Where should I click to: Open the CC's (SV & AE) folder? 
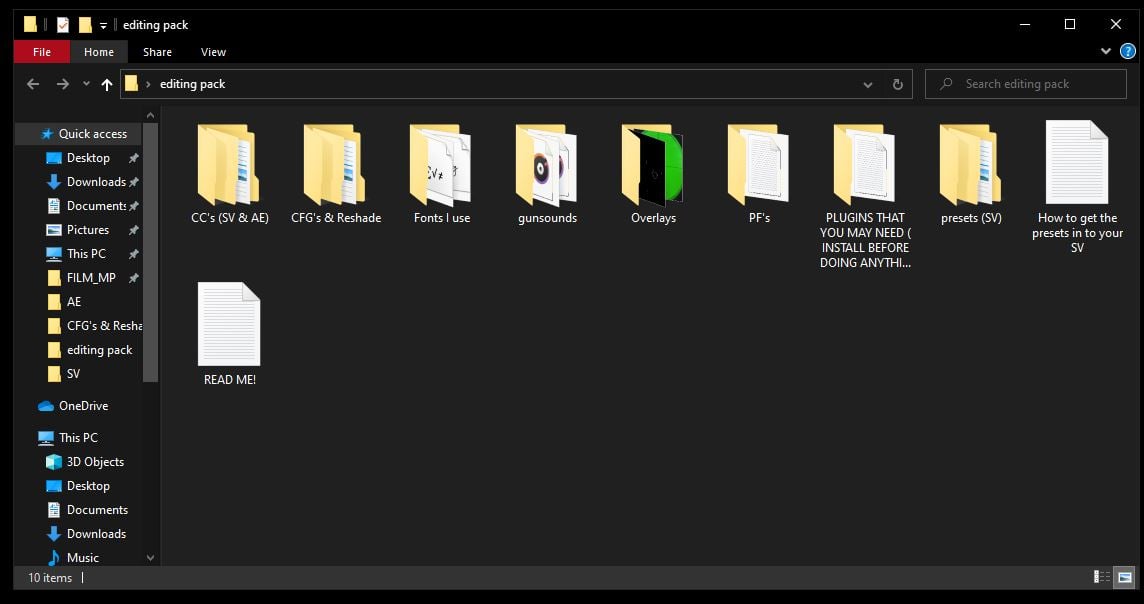pyautogui.click(x=229, y=174)
